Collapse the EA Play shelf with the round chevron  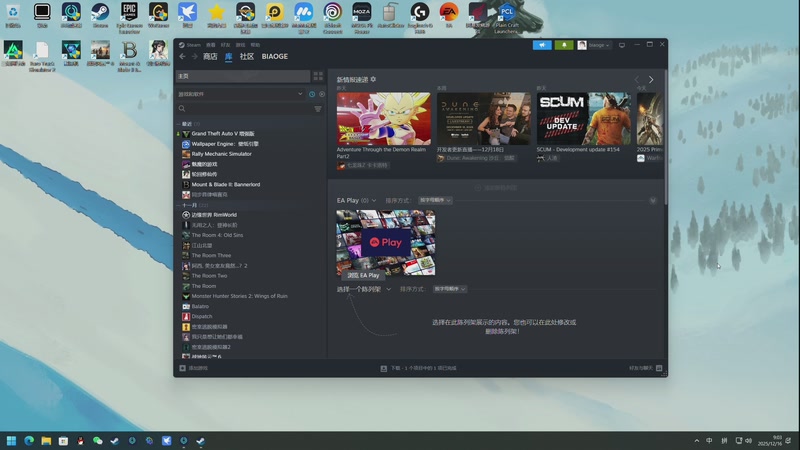click(x=653, y=201)
